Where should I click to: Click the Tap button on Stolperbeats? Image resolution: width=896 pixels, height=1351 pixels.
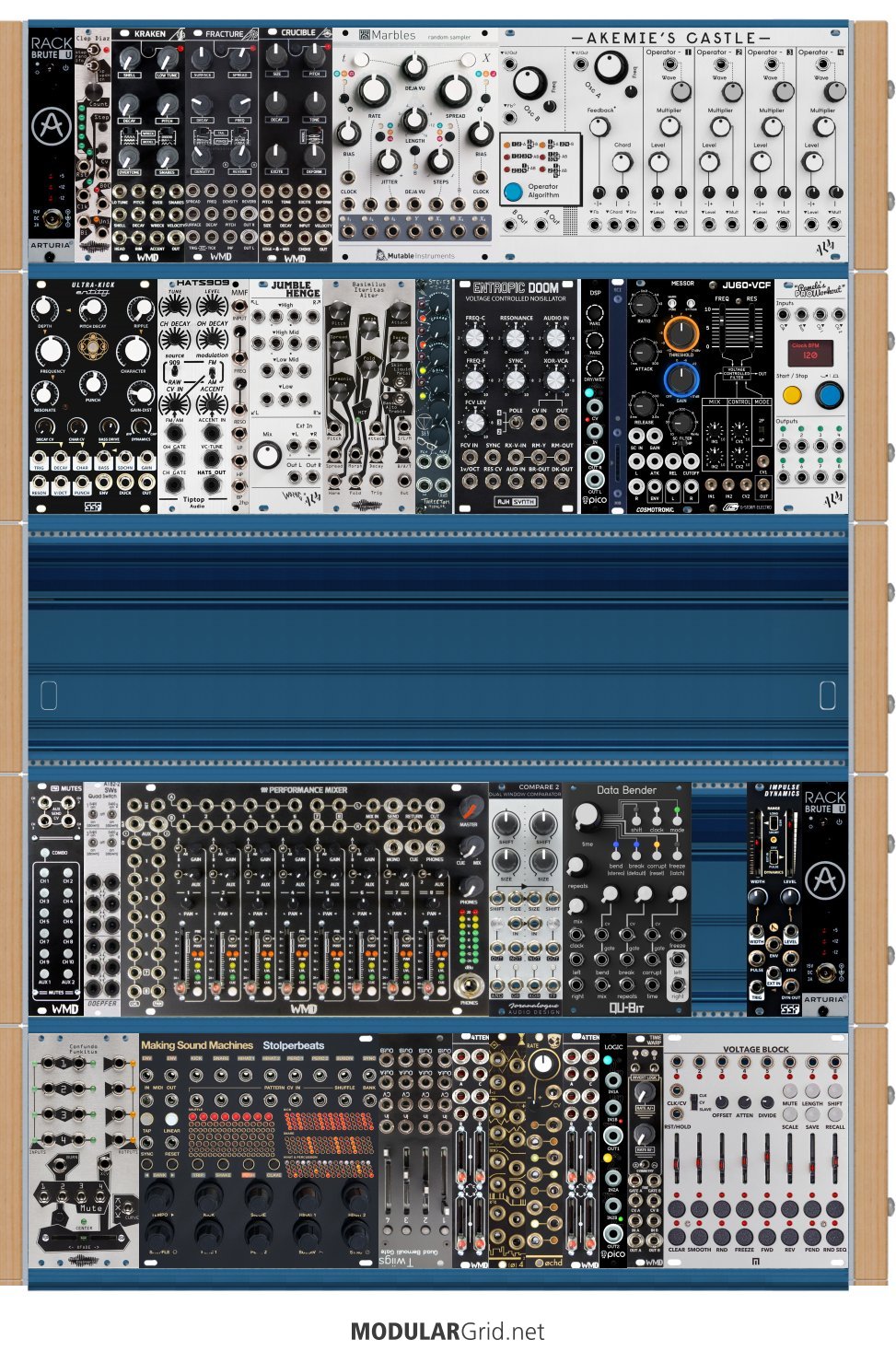coord(147,1120)
